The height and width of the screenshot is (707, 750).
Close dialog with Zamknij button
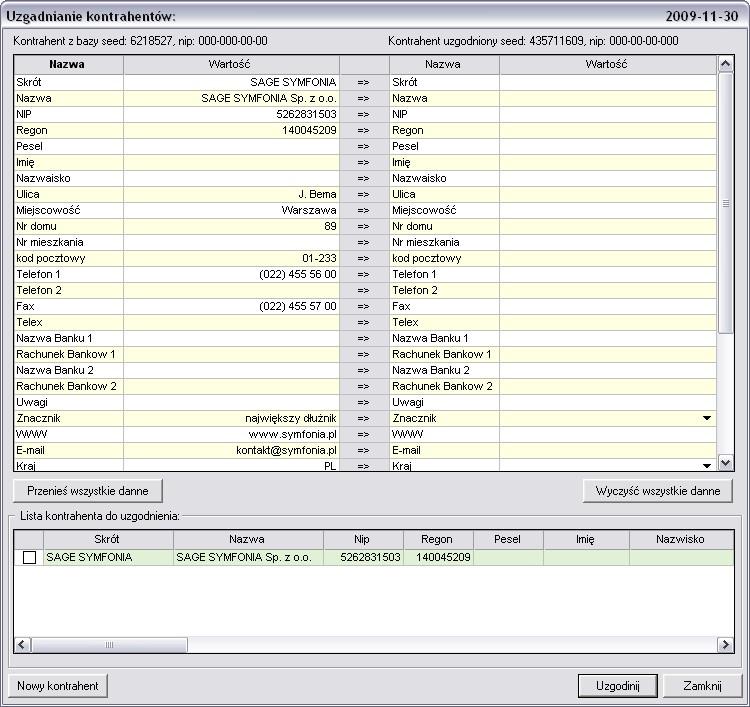[x=702, y=686]
